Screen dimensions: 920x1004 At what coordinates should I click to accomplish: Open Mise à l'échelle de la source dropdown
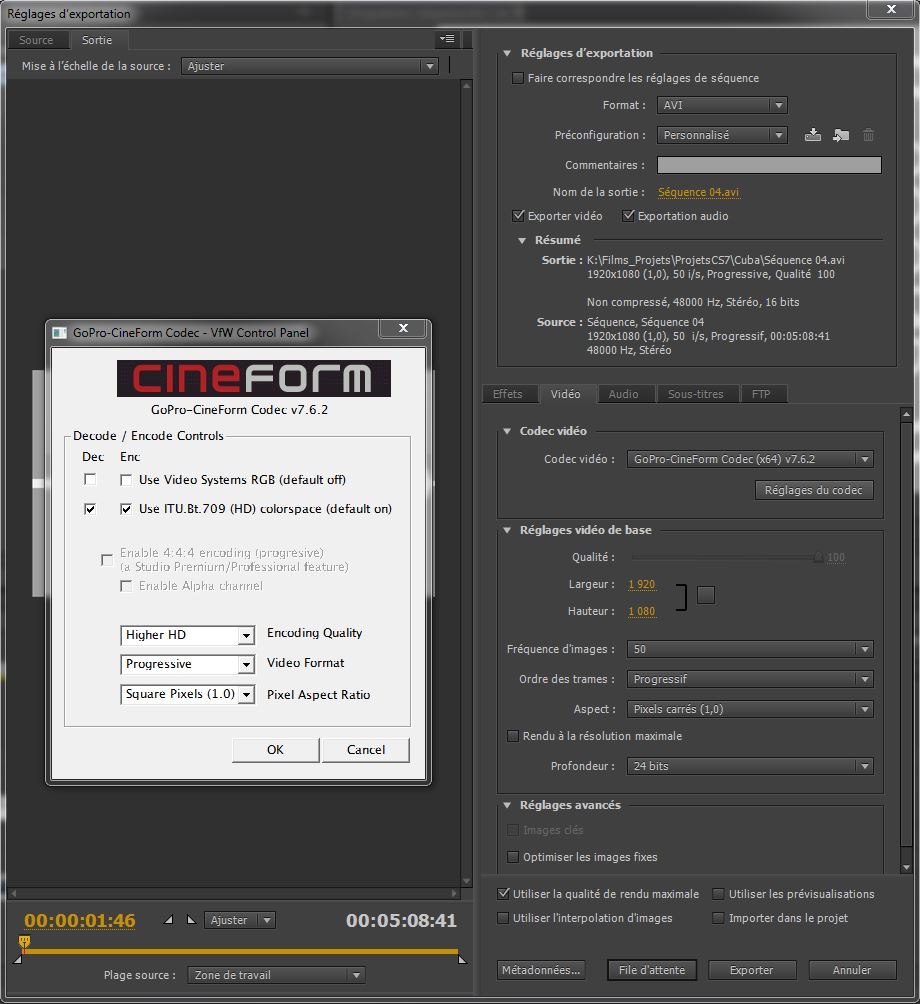310,66
